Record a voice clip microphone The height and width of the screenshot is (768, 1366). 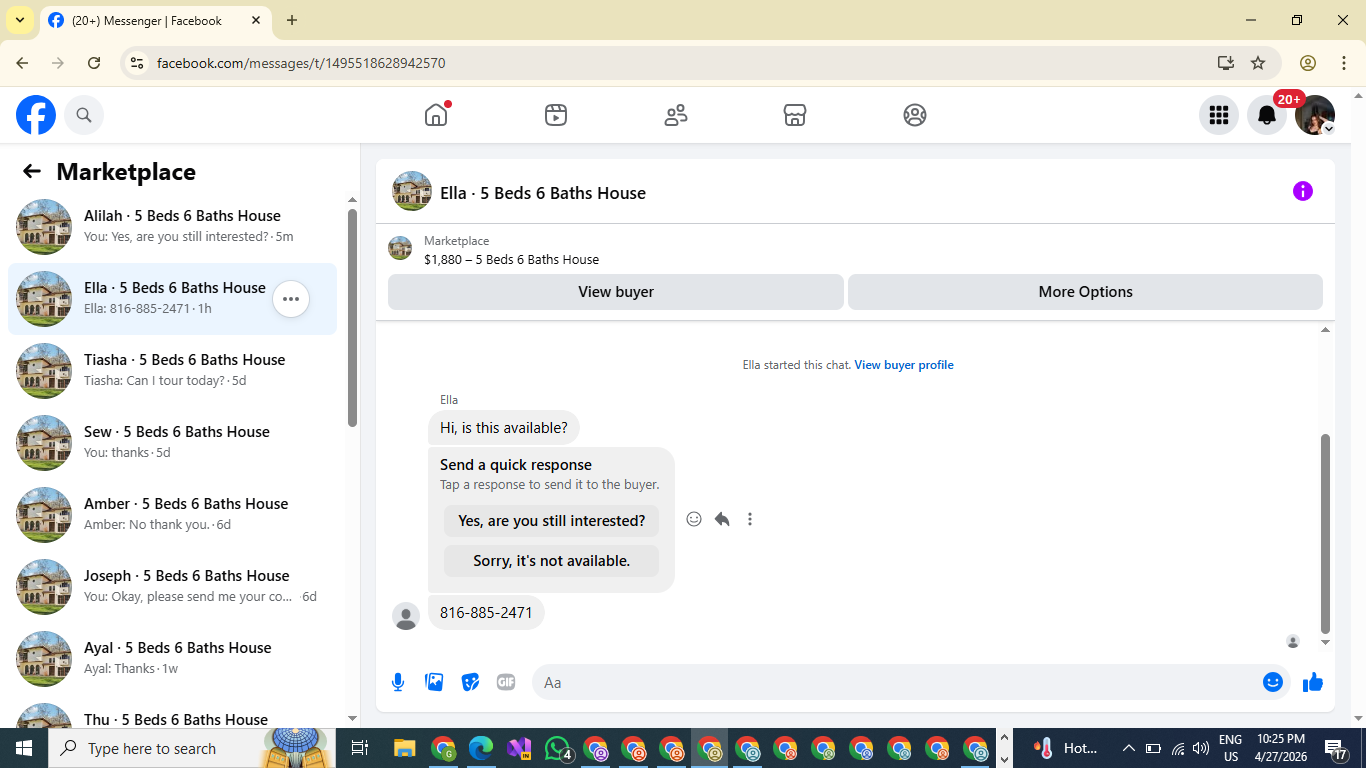(x=398, y=682)
